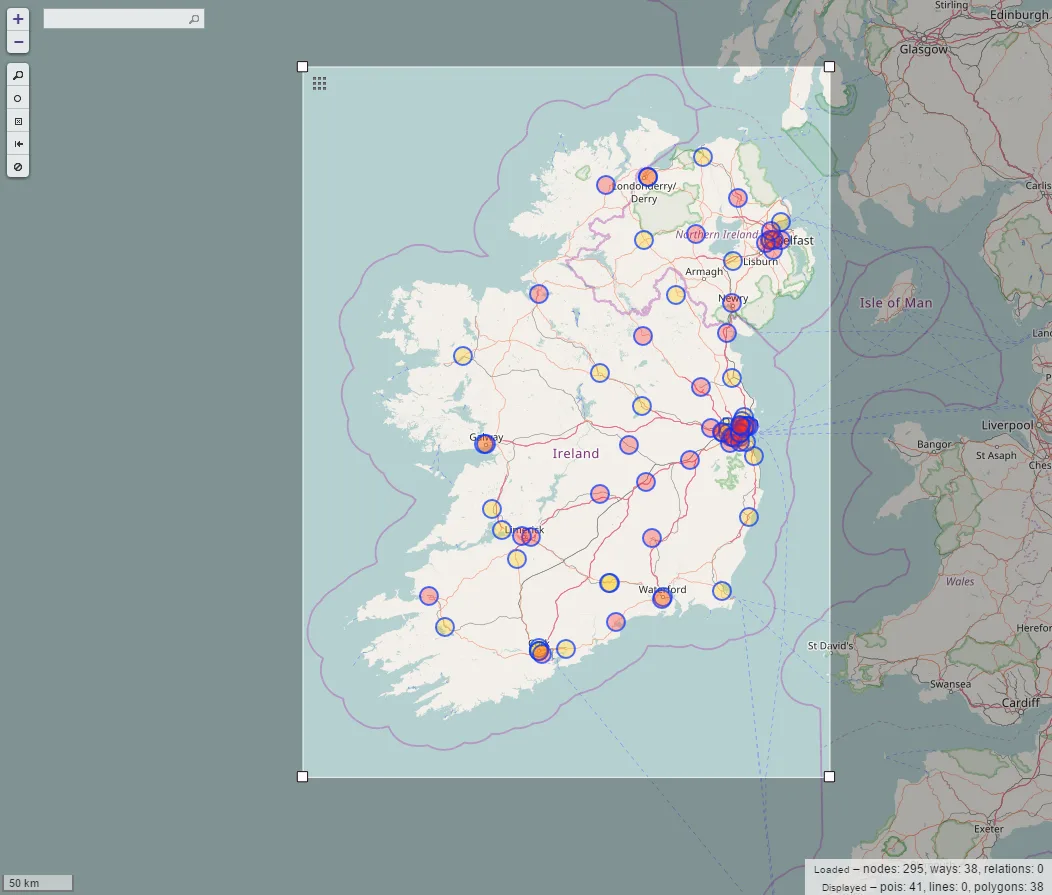Viewport: 1052px width, 895px height.
Task: Click the 'Liverpool' city label
Action: pos(1008,425)
